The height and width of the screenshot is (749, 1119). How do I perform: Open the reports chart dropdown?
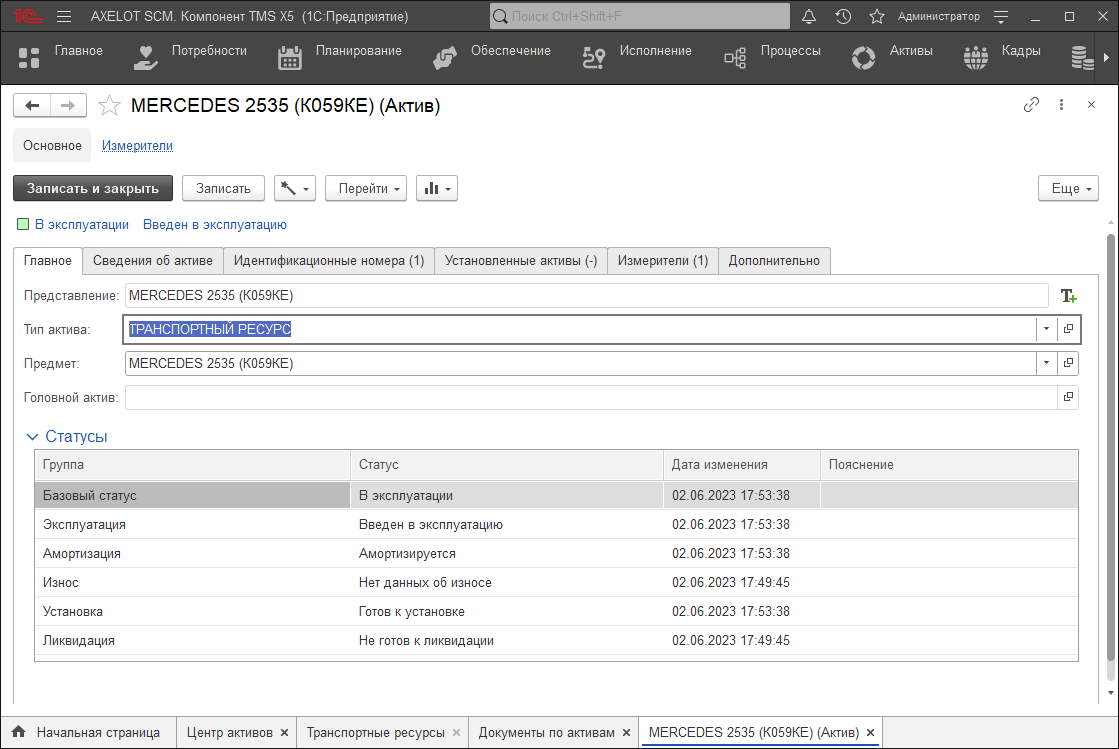(437, 188)
